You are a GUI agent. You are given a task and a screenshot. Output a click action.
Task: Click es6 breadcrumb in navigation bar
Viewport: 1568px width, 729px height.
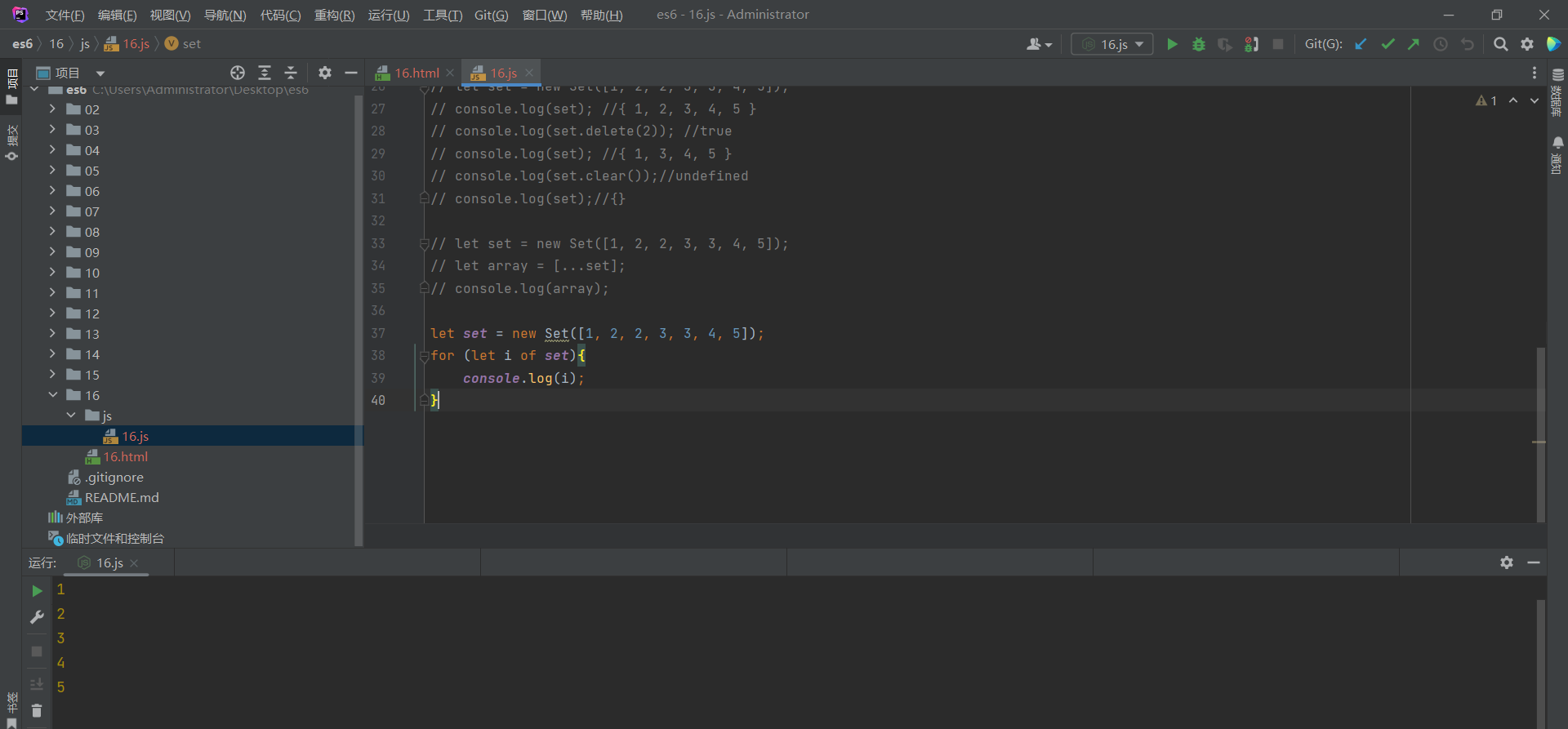pyautogui.click(x=22, y=44)
